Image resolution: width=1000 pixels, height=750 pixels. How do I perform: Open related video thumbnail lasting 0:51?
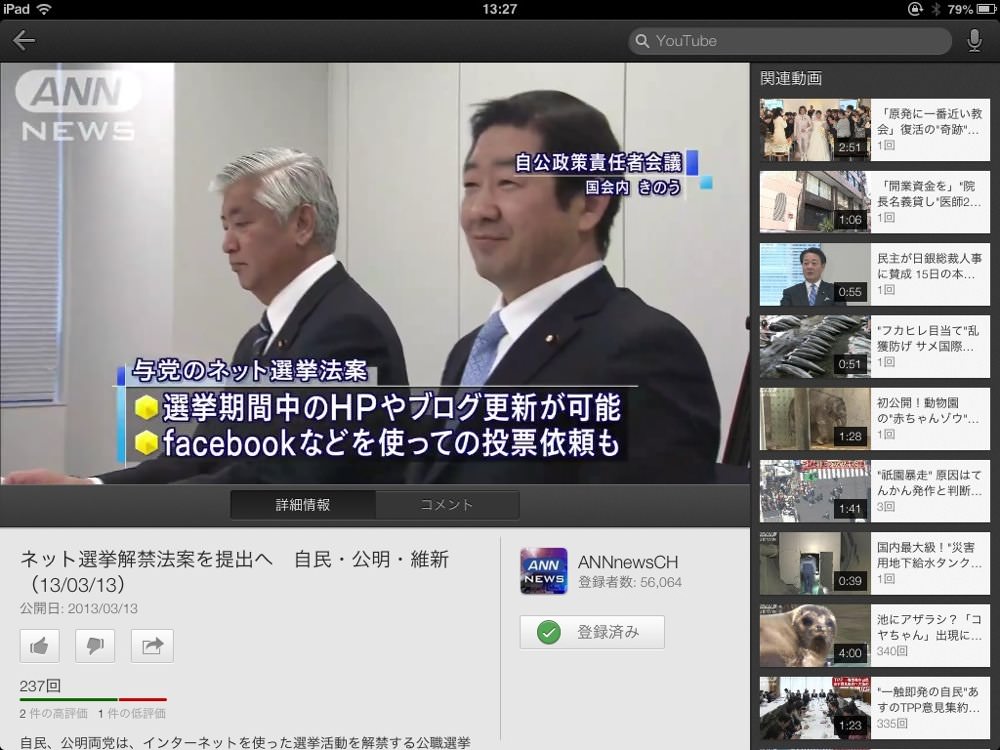[815, 346]
